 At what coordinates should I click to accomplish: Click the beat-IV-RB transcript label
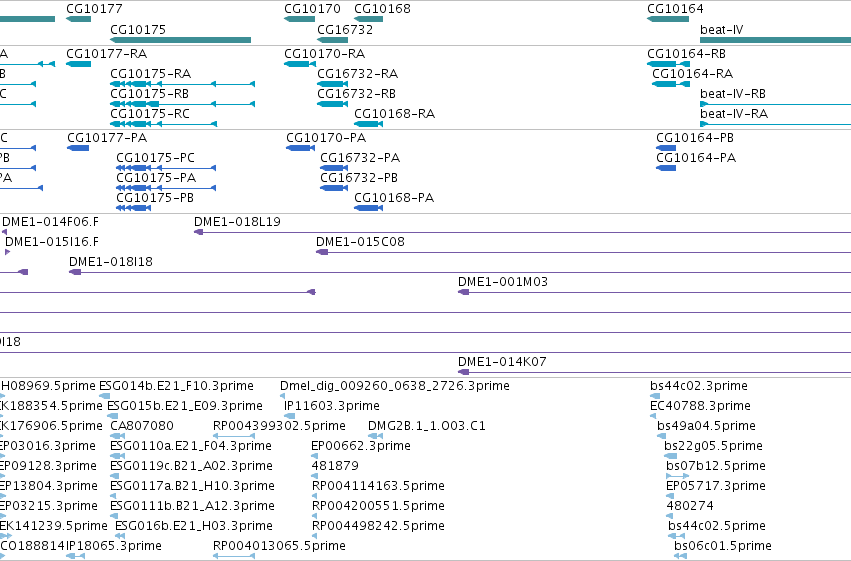733,94
